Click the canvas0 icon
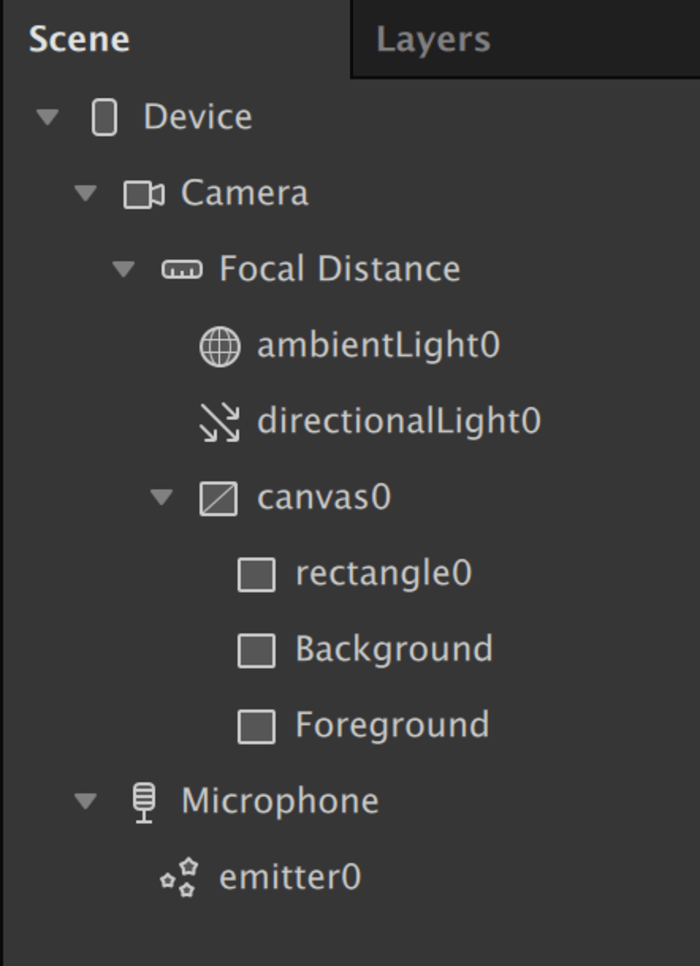 (218, 498)
